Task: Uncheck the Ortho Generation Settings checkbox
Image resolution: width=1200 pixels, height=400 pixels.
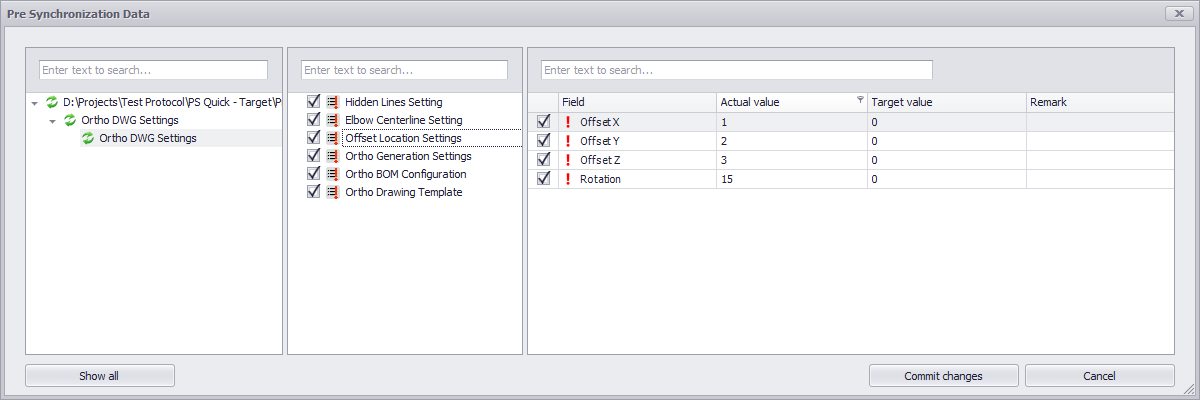Action: click(x=314, y=156)
